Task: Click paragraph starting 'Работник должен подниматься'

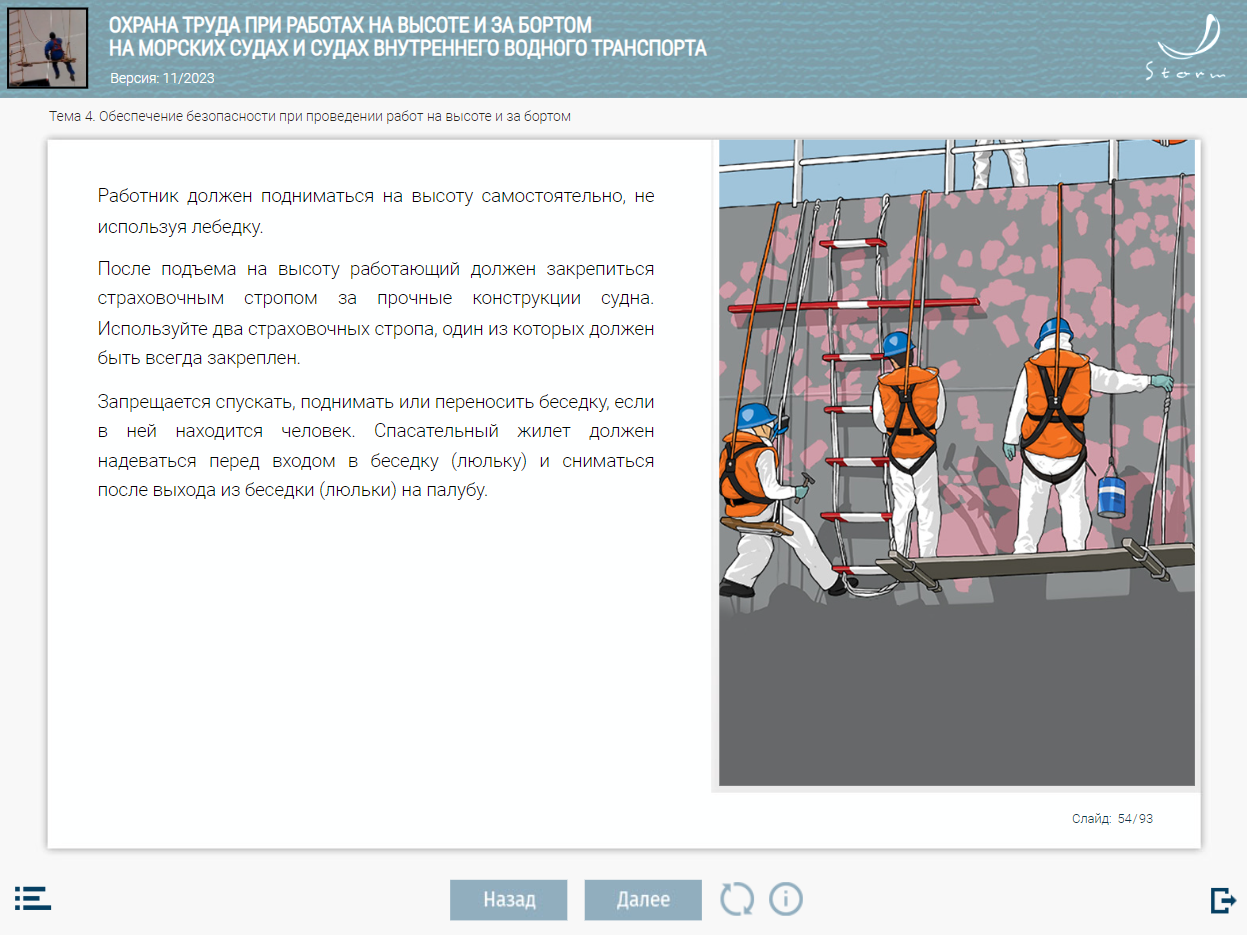Action: click(x=376, y=211)
